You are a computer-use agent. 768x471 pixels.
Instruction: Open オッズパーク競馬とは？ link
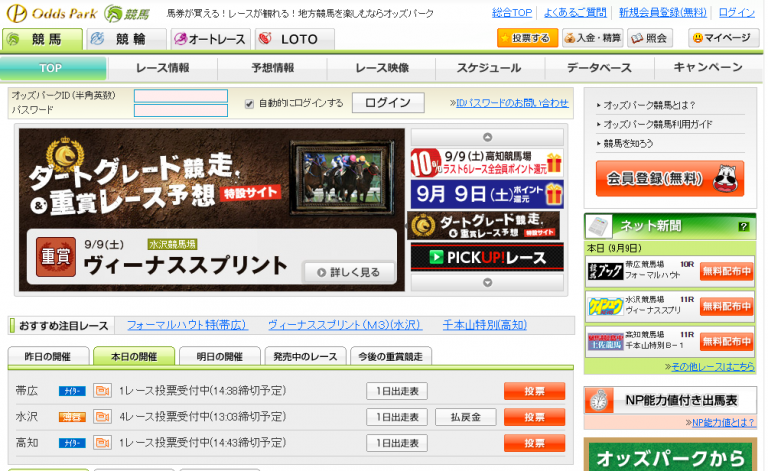click(648, 105)
